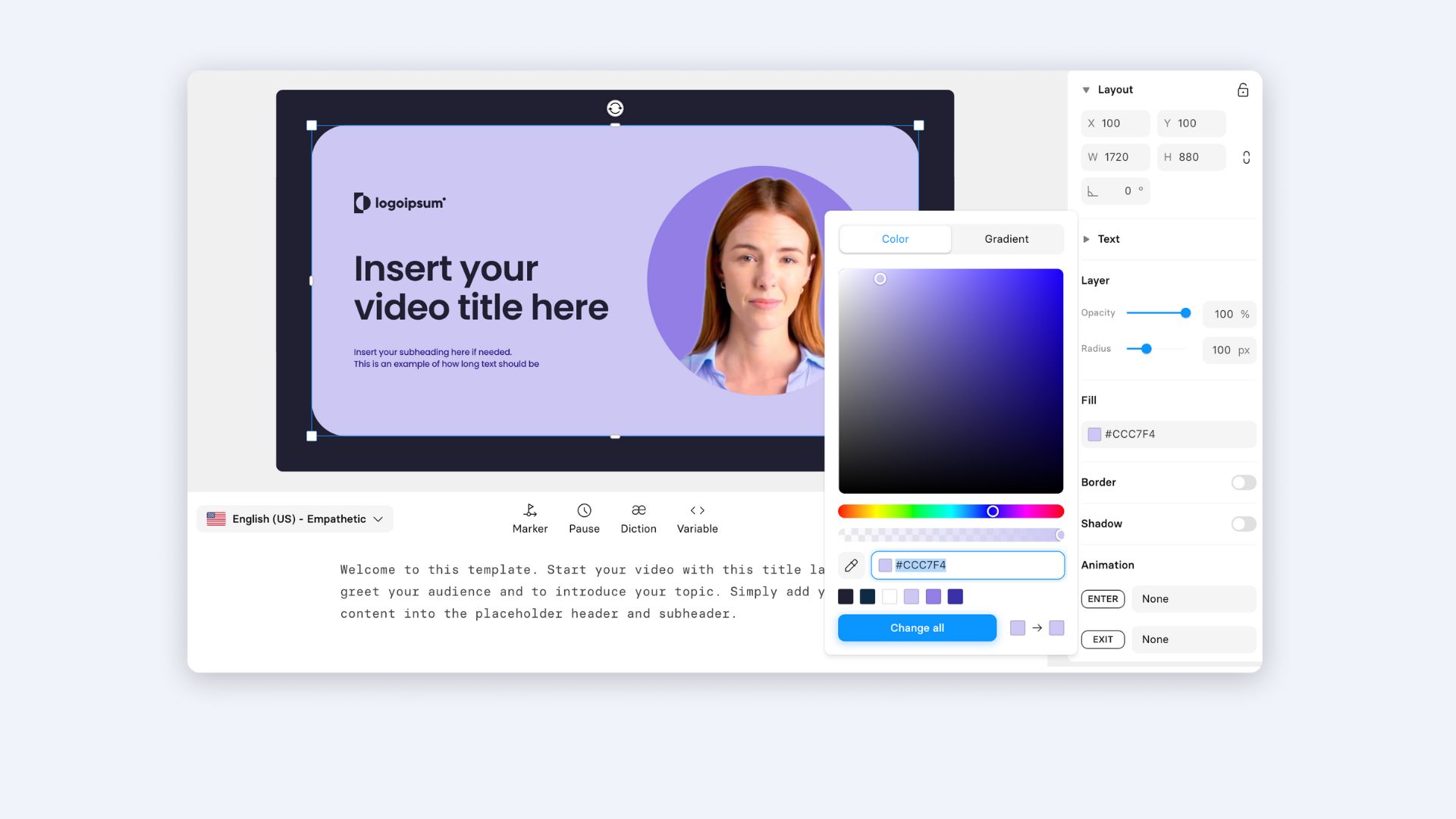Turn on the Shadow toggle
1456x819 pixels.
(1243, 524)
